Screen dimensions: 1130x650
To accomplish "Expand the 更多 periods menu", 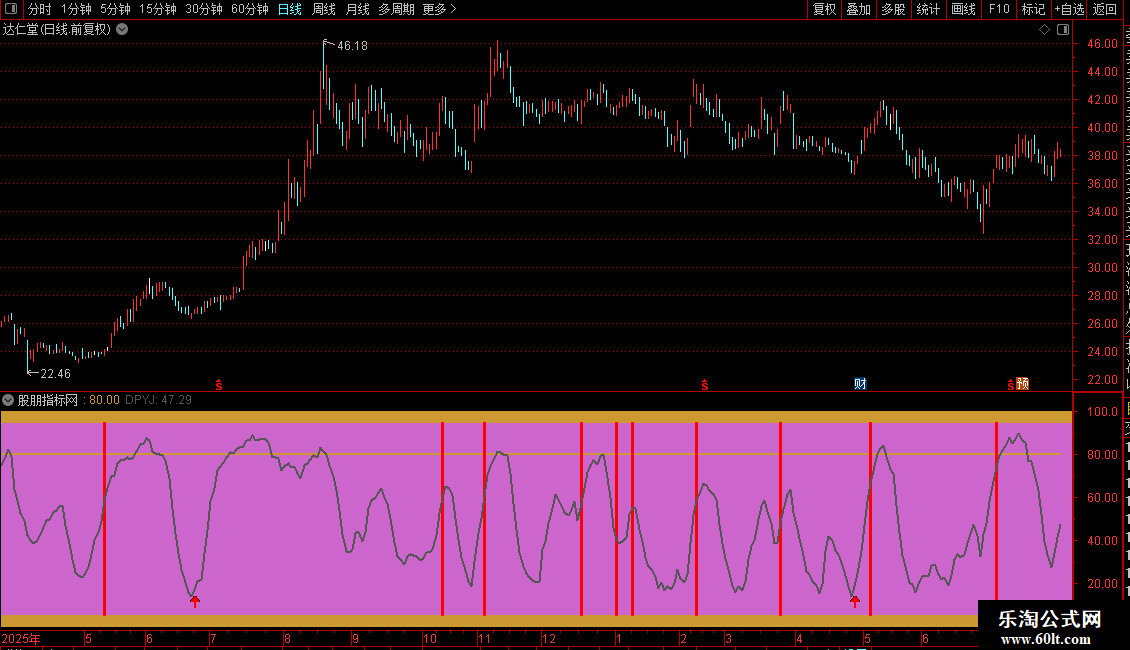I will point(440,9).
